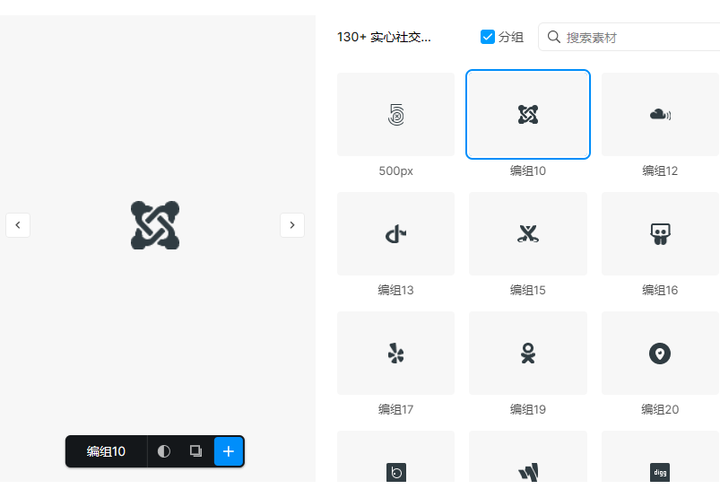
Task: Click the 130+ 实心社交... library title
Action: (384, 37)
